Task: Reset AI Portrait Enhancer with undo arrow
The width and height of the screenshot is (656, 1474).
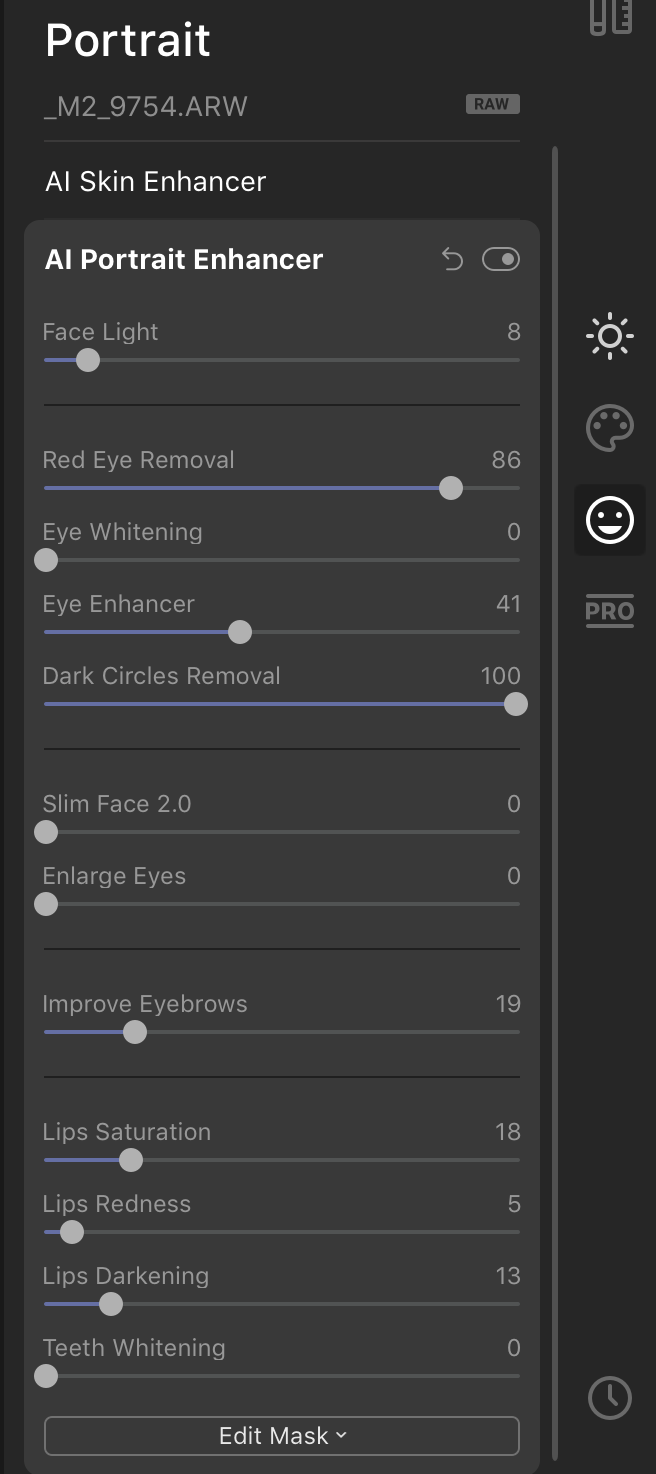Action: pos(453,260)
